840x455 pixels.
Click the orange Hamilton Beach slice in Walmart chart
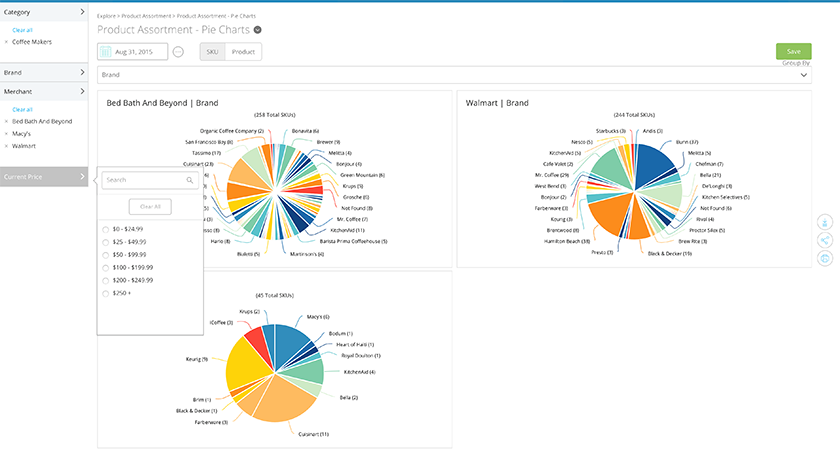(x=611, y=214)
